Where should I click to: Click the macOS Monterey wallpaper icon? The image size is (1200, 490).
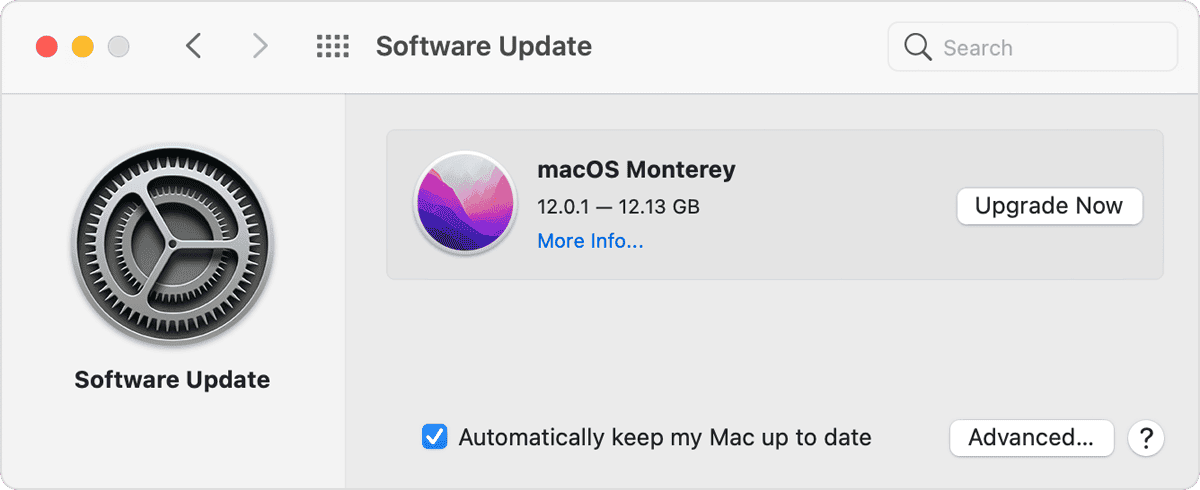[465, 204]
